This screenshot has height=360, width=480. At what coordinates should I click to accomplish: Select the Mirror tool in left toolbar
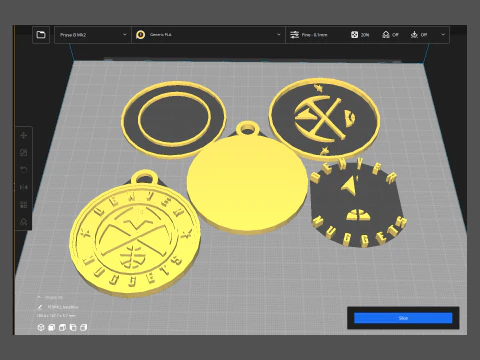(24, 187)
